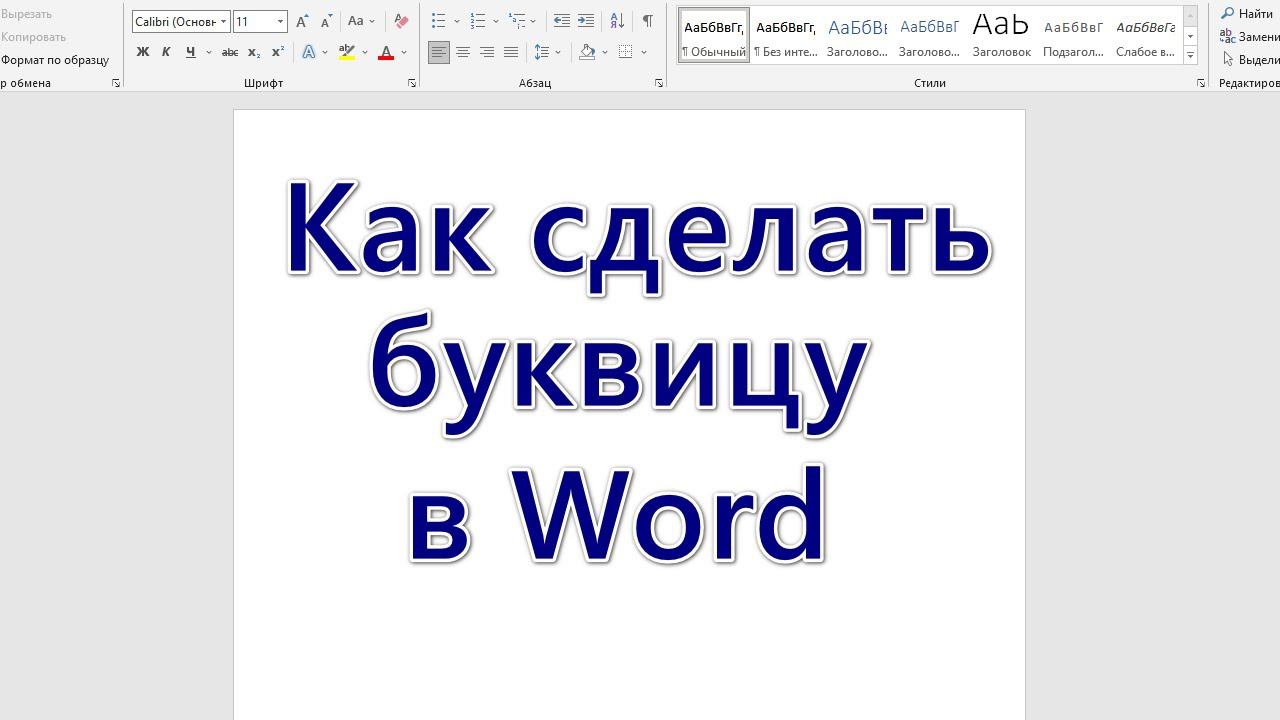Apply the Без интервала style
Image resolution: width=1280 pixels, height=720 pixels.
(x=785, y=35)
